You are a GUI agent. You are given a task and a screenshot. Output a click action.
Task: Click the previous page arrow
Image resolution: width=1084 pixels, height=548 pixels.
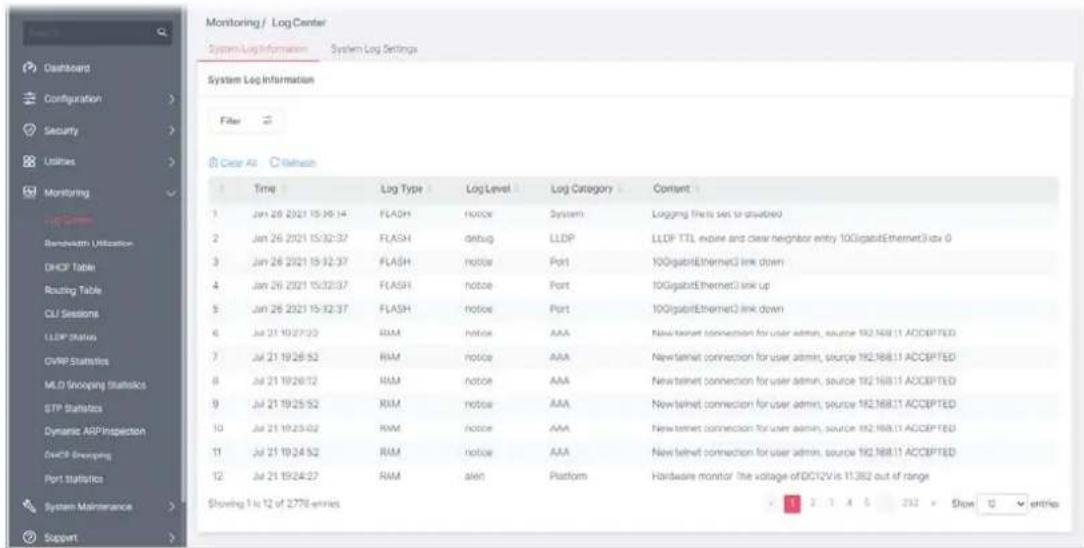tap(772, 504)
